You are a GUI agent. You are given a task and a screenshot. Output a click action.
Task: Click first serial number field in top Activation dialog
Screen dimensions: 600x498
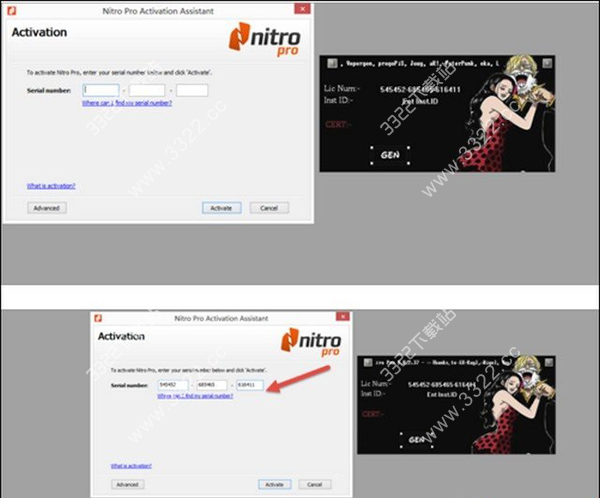(x=101, y=90)
